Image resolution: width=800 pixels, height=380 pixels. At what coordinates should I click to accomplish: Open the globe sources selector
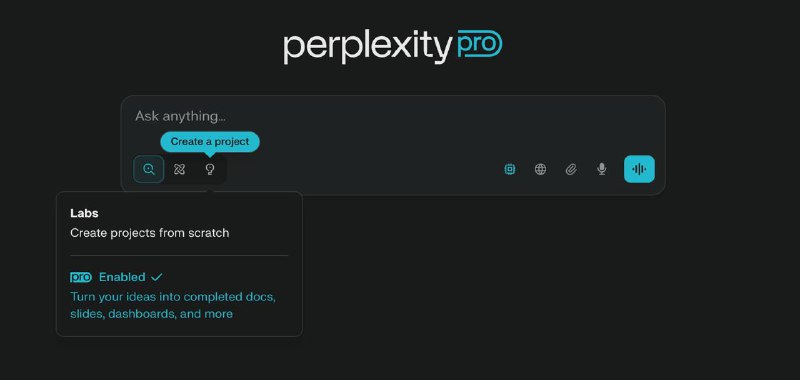click(x=540, y=169)
